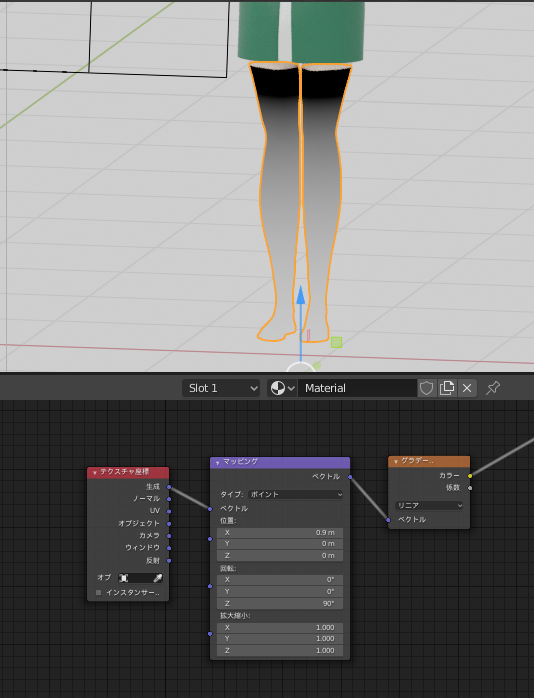Click the カメラ output socket
534x698 pixels.
click(169, 536)
